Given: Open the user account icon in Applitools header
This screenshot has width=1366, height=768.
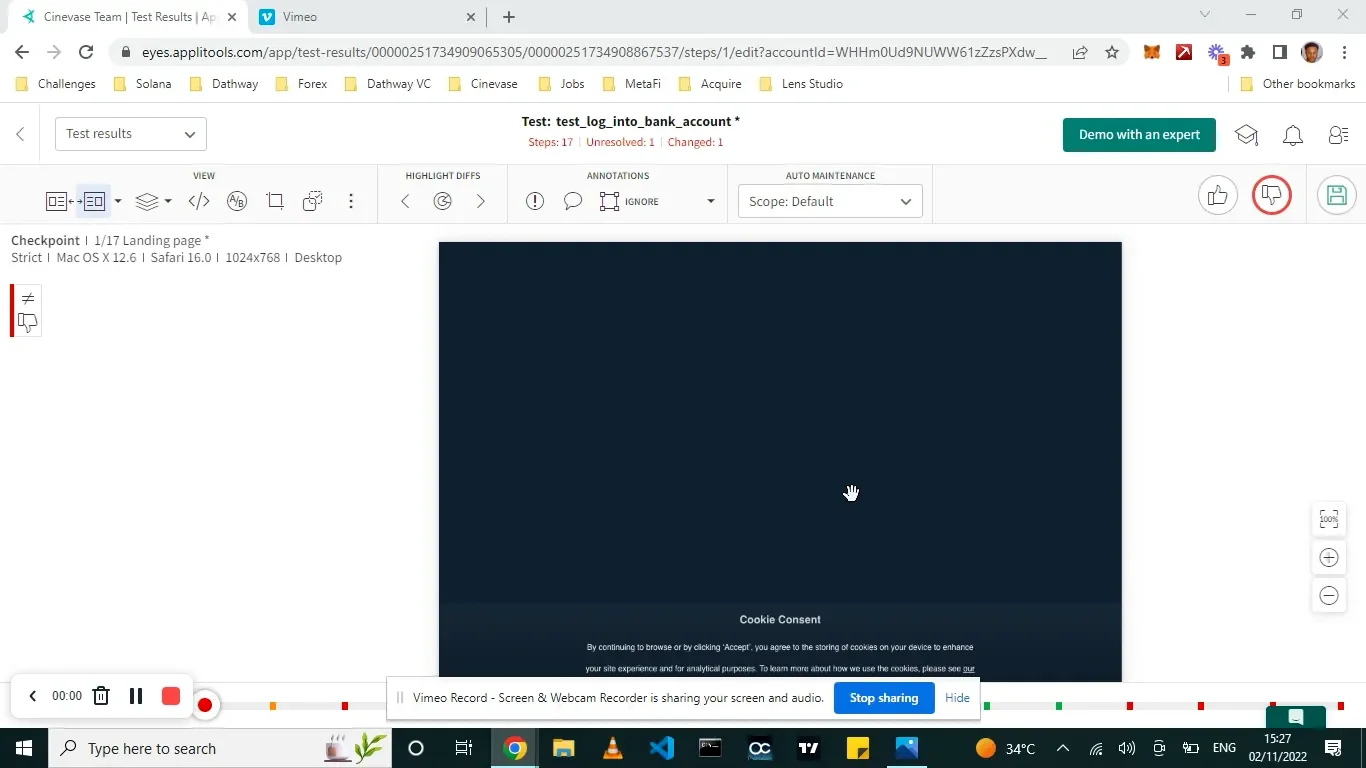Looking at the screenshot, I should click(x=1338, y=135).
